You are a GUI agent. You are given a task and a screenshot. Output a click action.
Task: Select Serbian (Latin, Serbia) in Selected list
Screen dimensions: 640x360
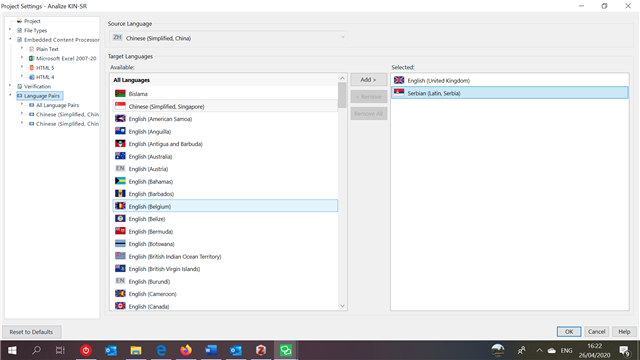pos(510,93)
